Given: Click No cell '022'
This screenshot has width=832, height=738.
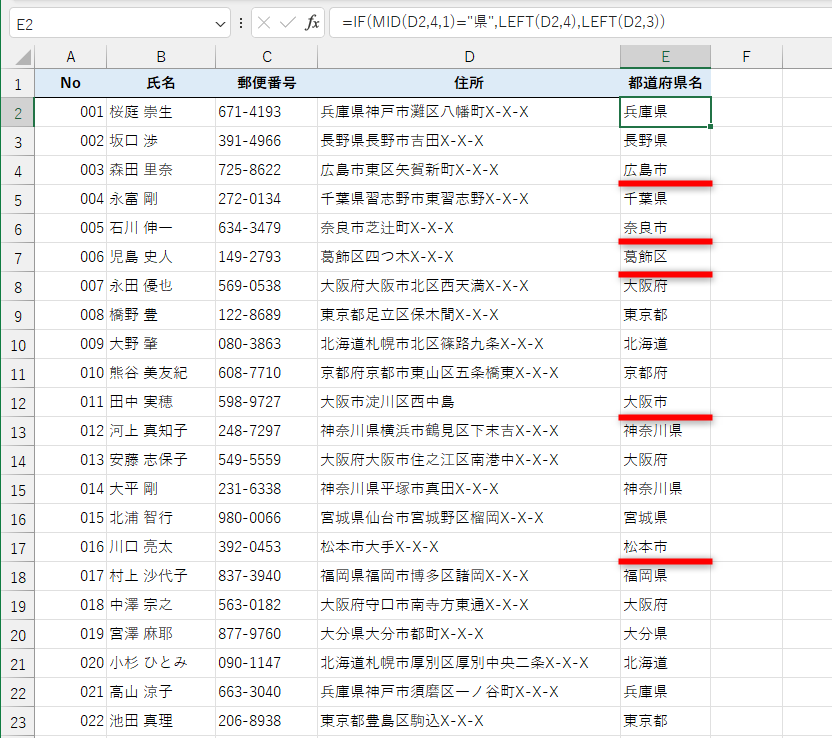Looking at the screenshot, I should (71, 721).
